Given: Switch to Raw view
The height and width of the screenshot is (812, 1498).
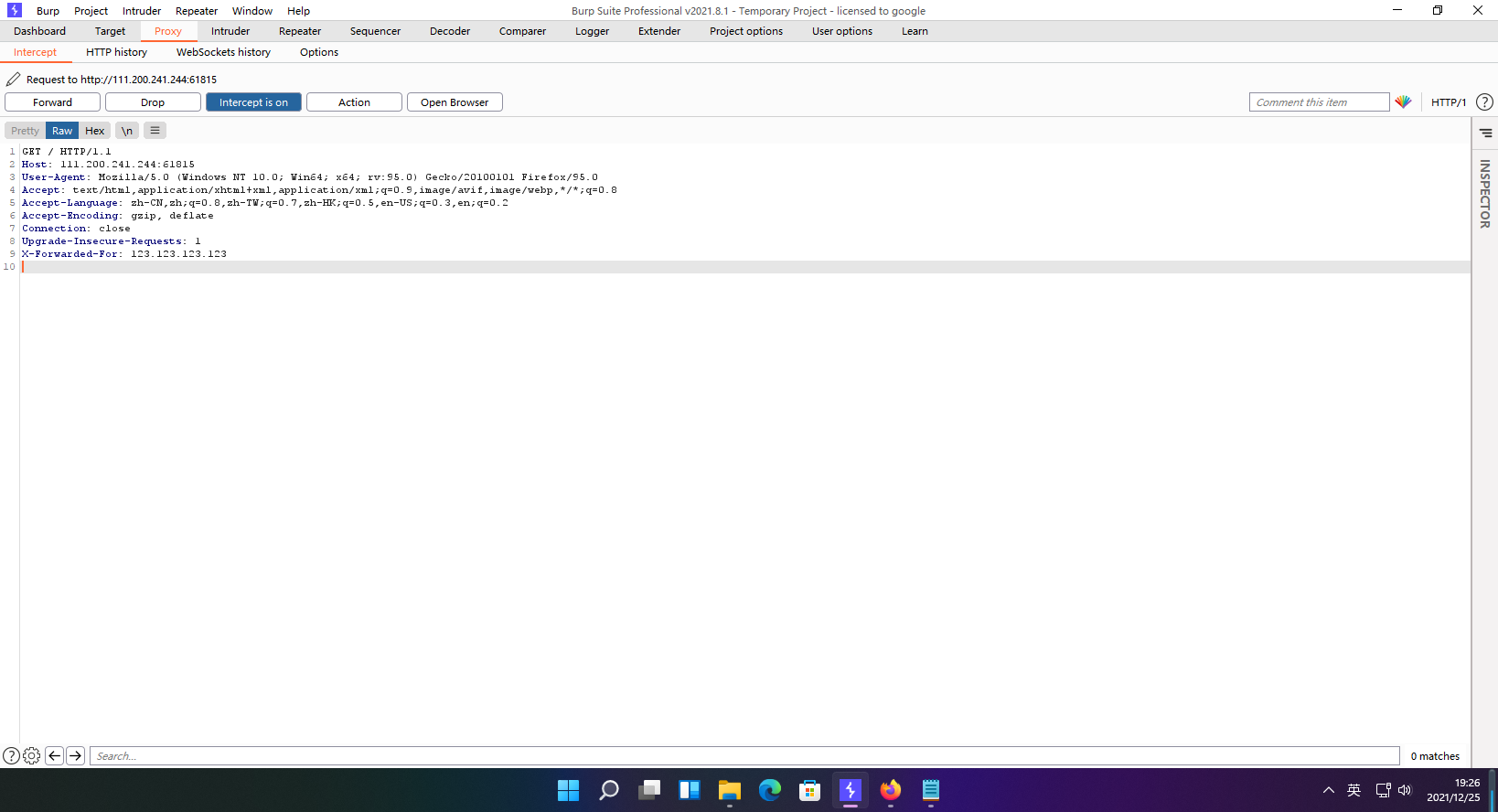Looking at the screenshot, I should [x=62, y=131].
